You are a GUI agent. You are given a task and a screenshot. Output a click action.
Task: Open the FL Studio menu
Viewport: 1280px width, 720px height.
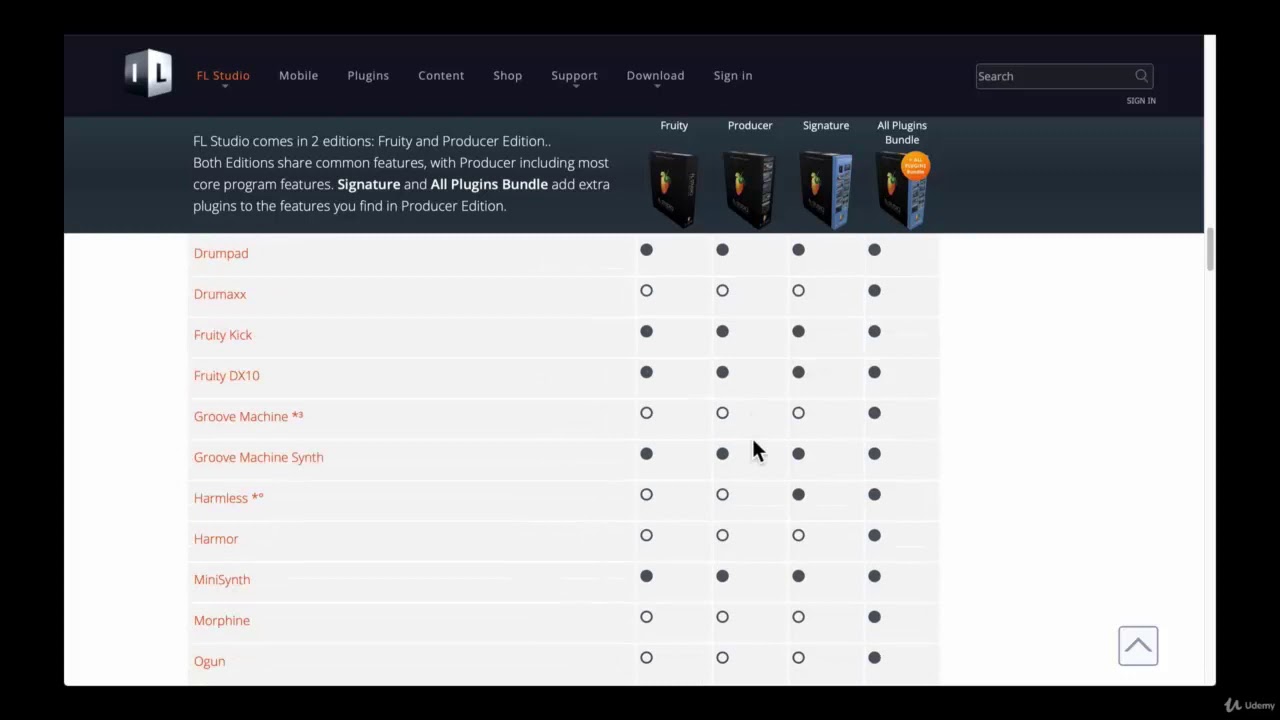coord(223,75)
